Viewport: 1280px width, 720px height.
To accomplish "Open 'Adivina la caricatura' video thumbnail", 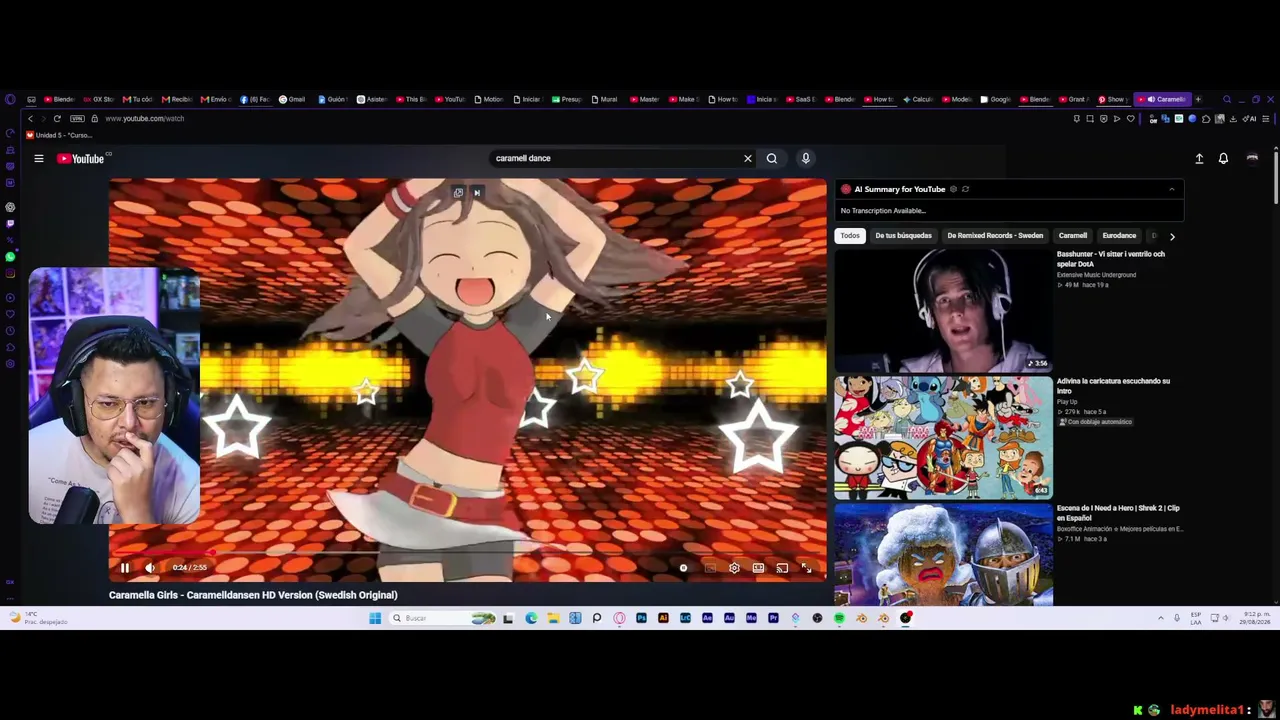I will click(x=943, y=437).
